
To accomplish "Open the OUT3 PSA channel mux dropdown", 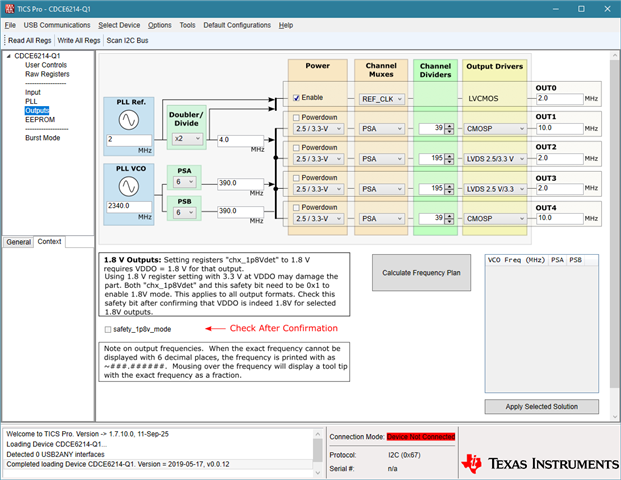I will point(382,189).
